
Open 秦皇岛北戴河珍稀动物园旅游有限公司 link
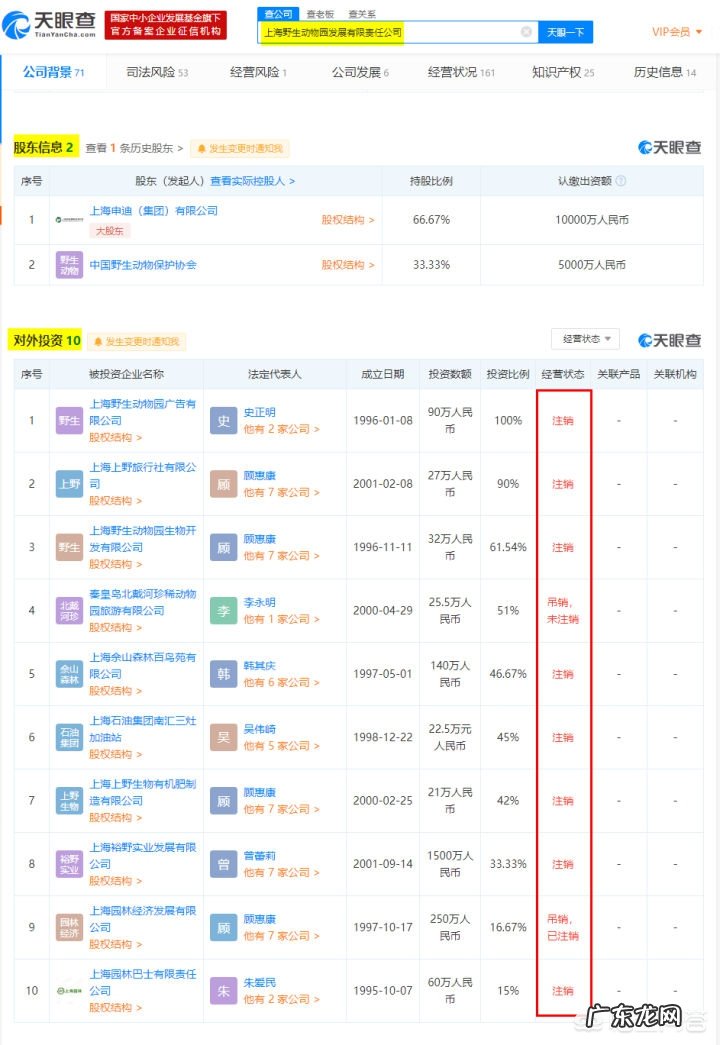coord(143,602)
